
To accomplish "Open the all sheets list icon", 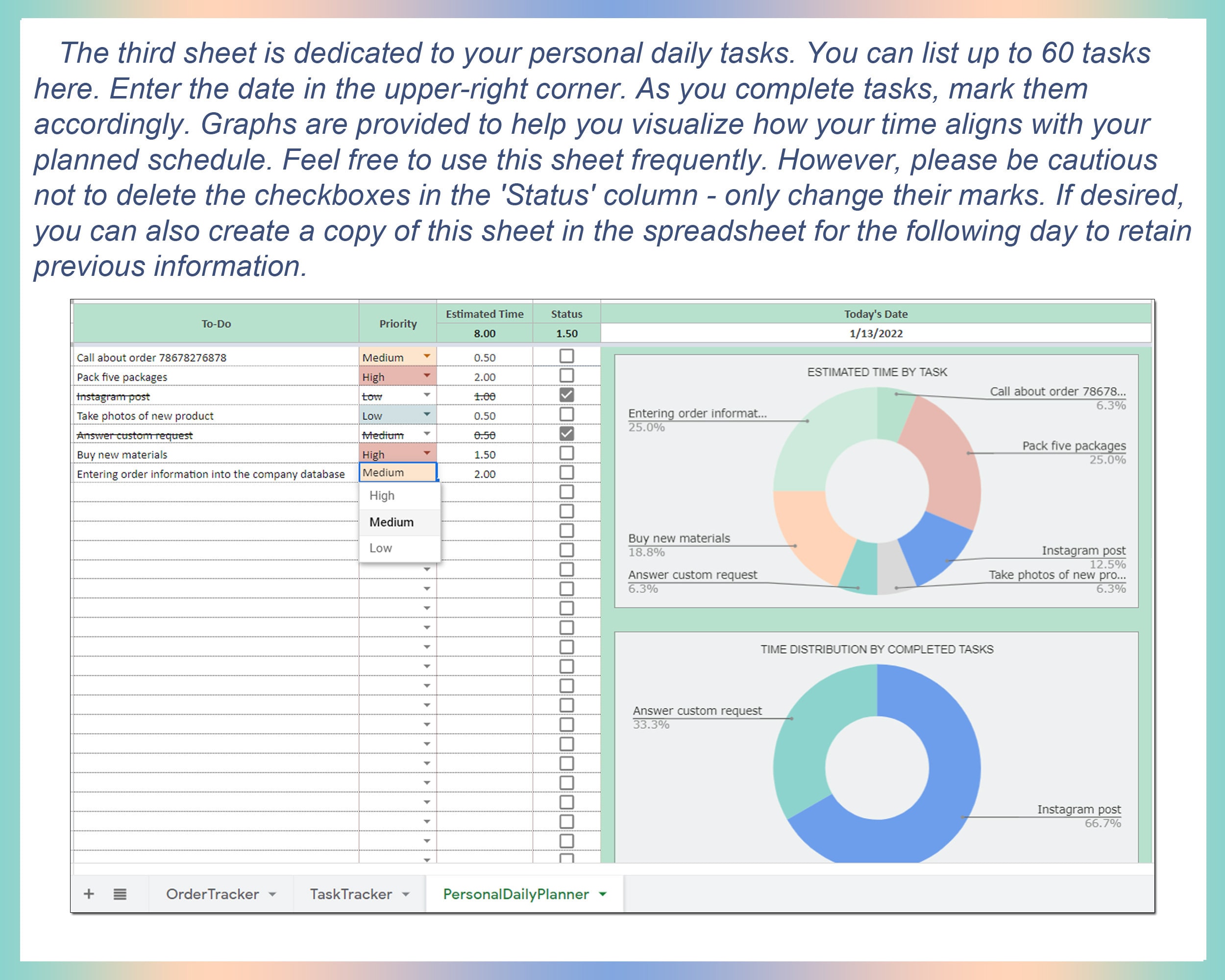I will tap(120, 894).
